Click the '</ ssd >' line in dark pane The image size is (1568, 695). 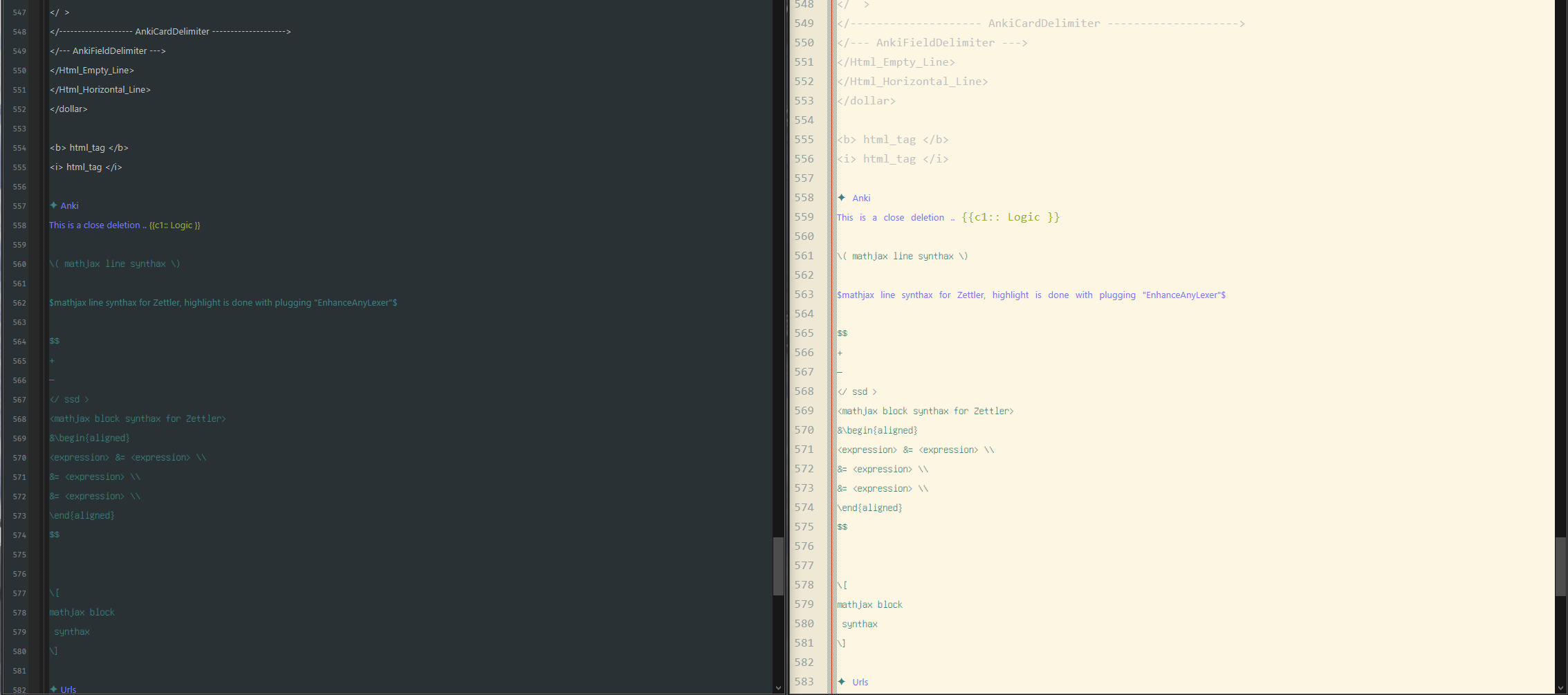[x=69, y=400]
